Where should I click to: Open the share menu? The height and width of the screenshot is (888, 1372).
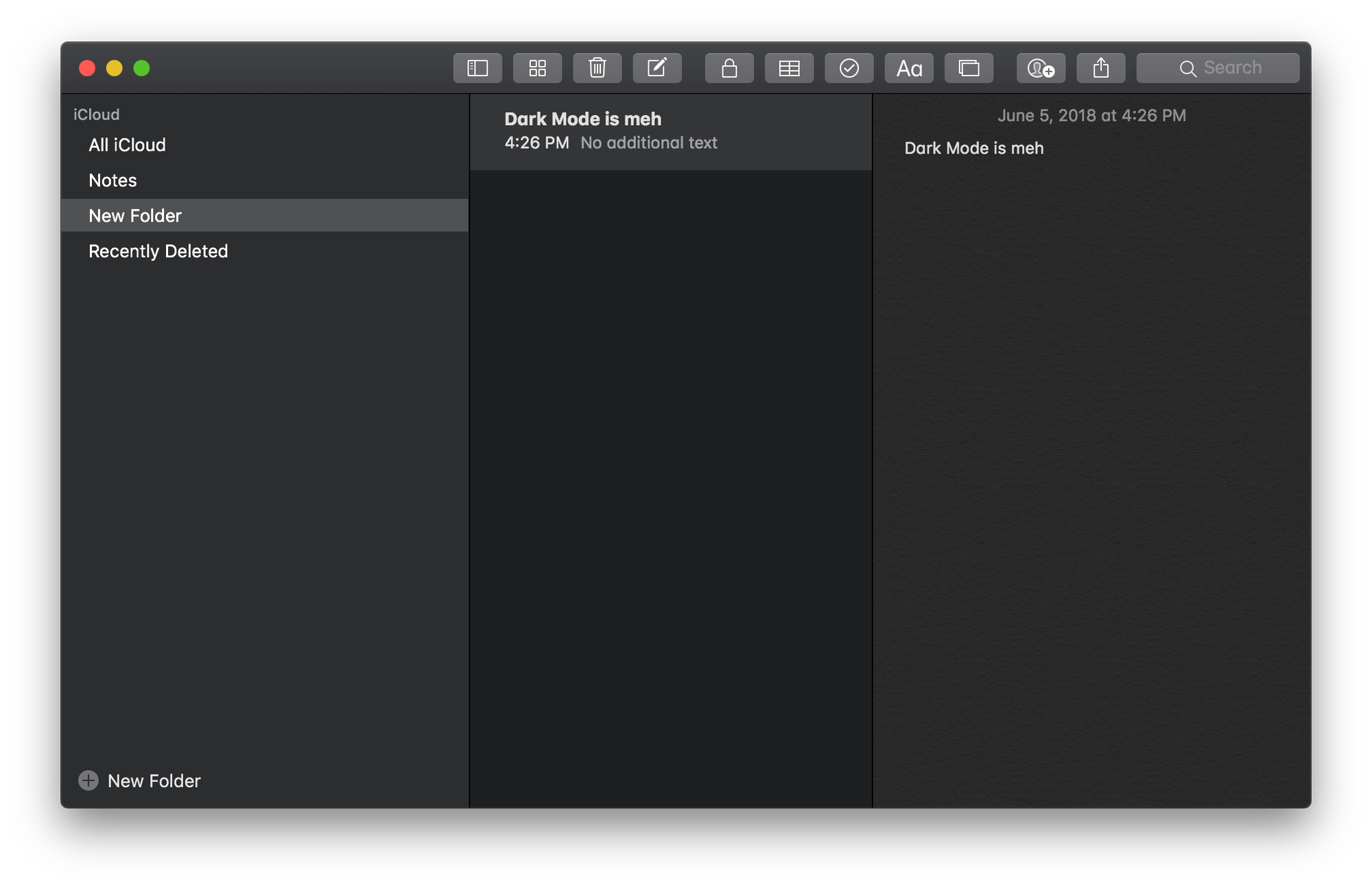pos(1100,67)
